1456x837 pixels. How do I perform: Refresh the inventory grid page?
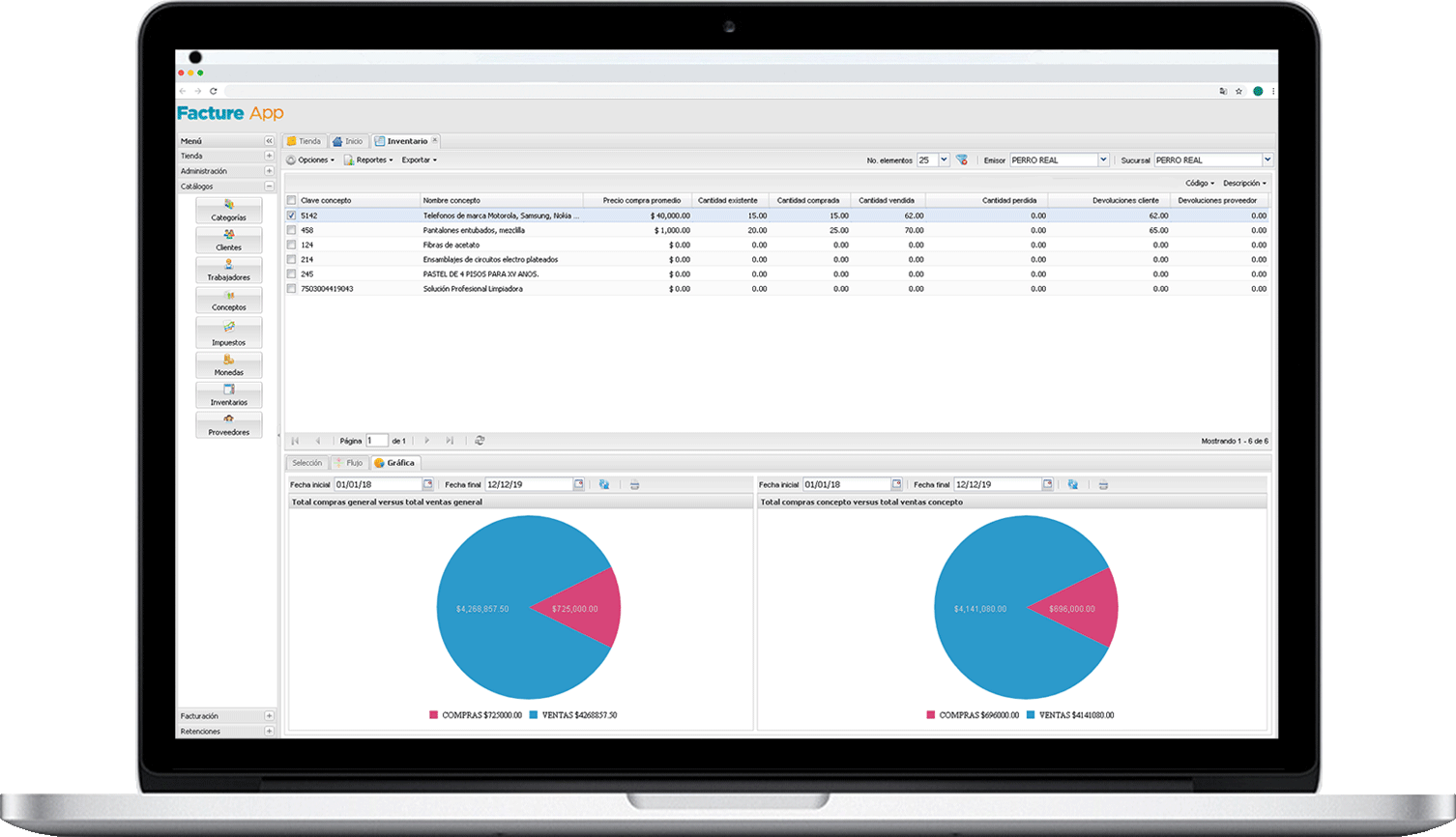point(480,441)
